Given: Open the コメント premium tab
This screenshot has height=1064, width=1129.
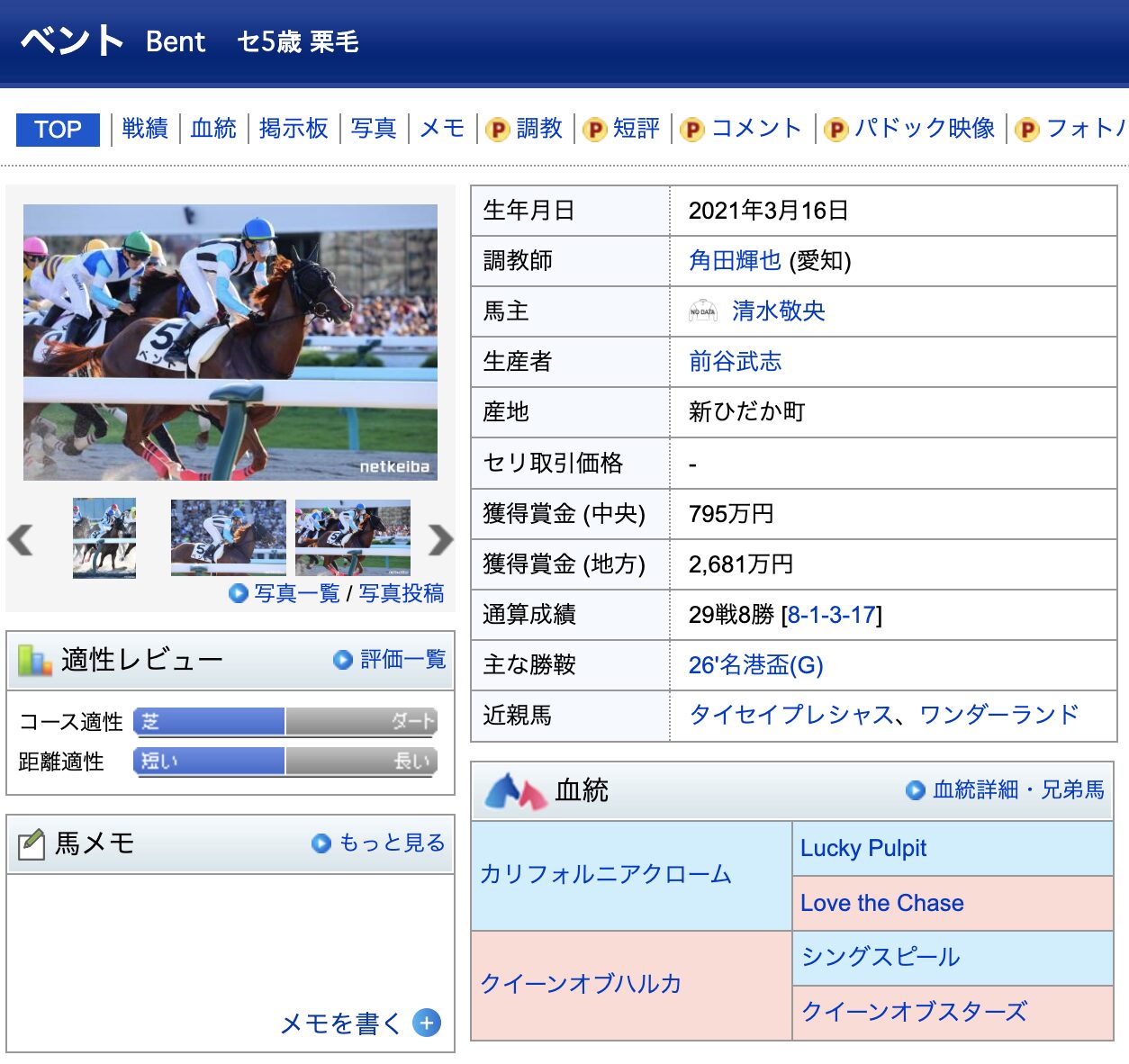Looking at the screenshot, I should pyautogui.click(x=756, y=129).
